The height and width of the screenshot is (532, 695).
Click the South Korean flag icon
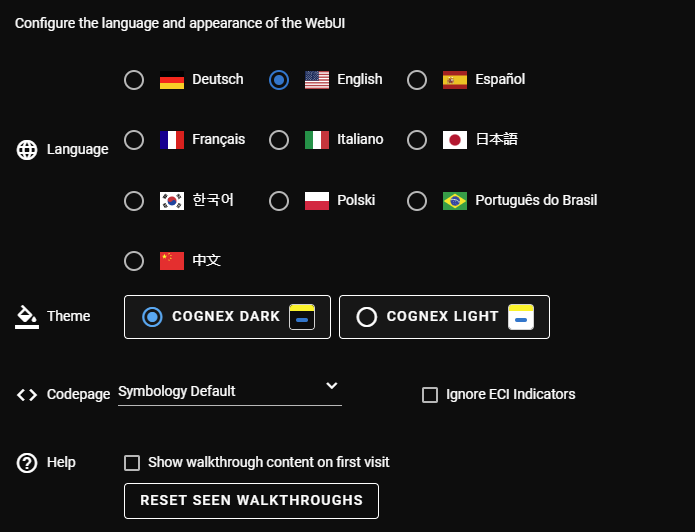172,201
